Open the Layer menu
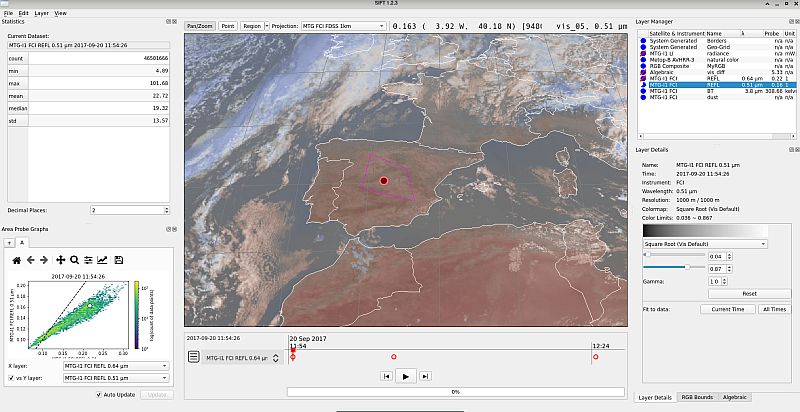 point(41,13)
